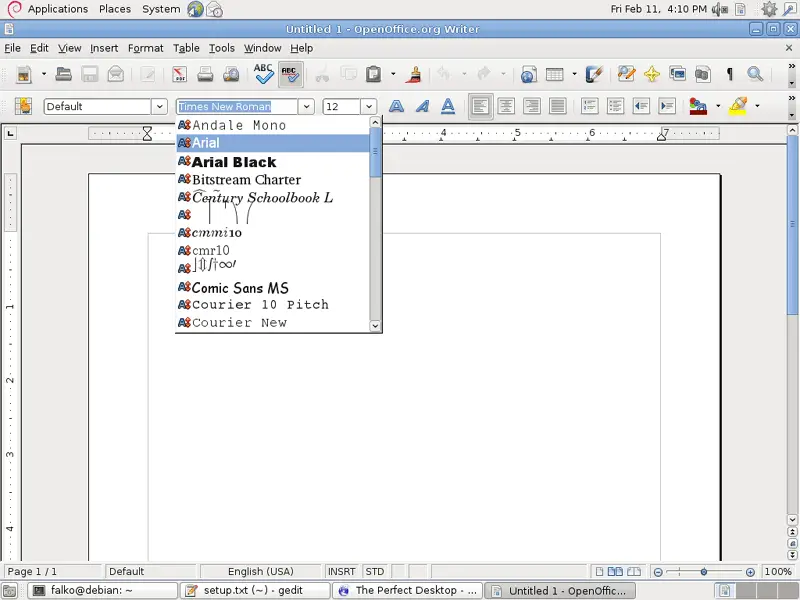Open the Edit menu
The width and height of the screenshot is (800, 600).
click(x=39, y=48)
